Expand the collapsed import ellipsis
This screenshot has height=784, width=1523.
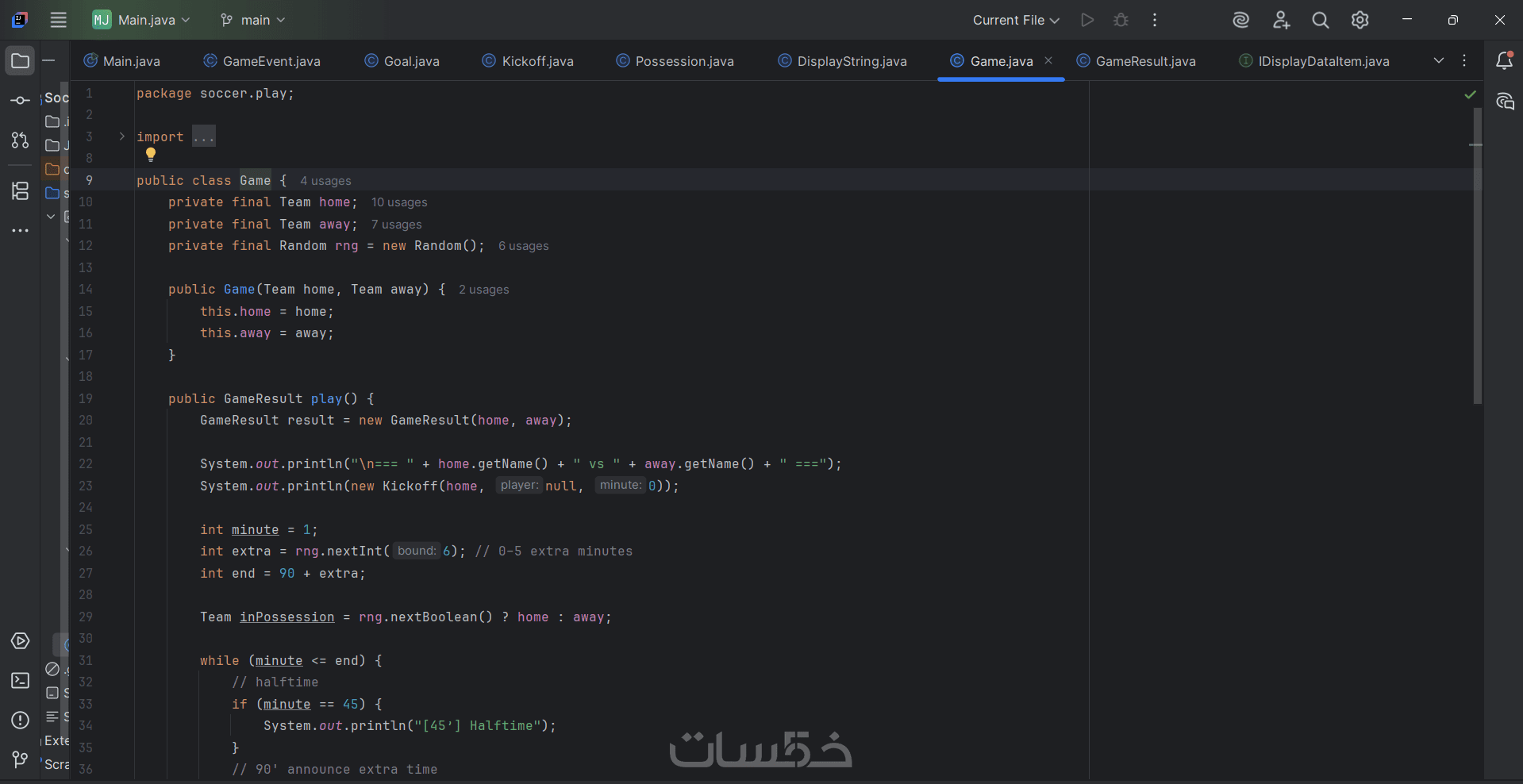[x=204, y=136]
